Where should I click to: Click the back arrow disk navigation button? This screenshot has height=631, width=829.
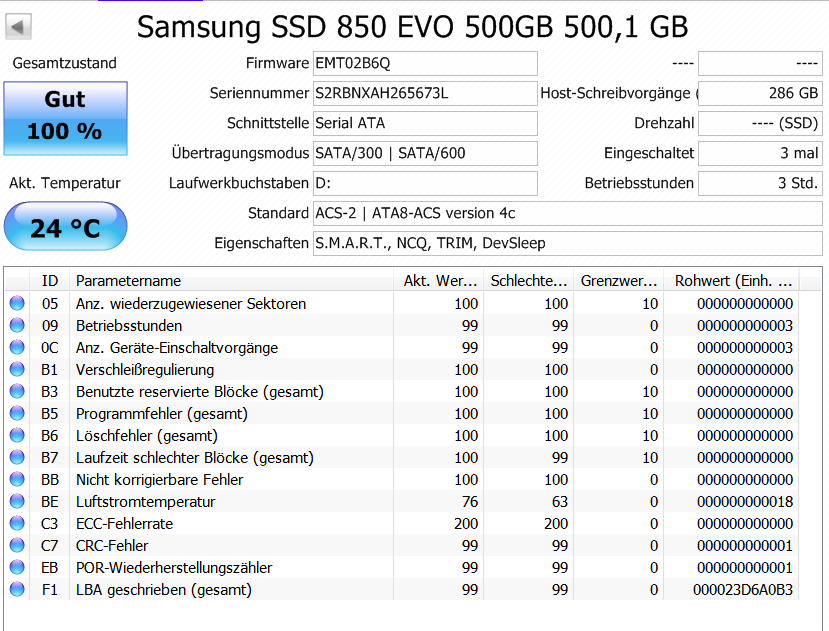[x=19, y=26]
